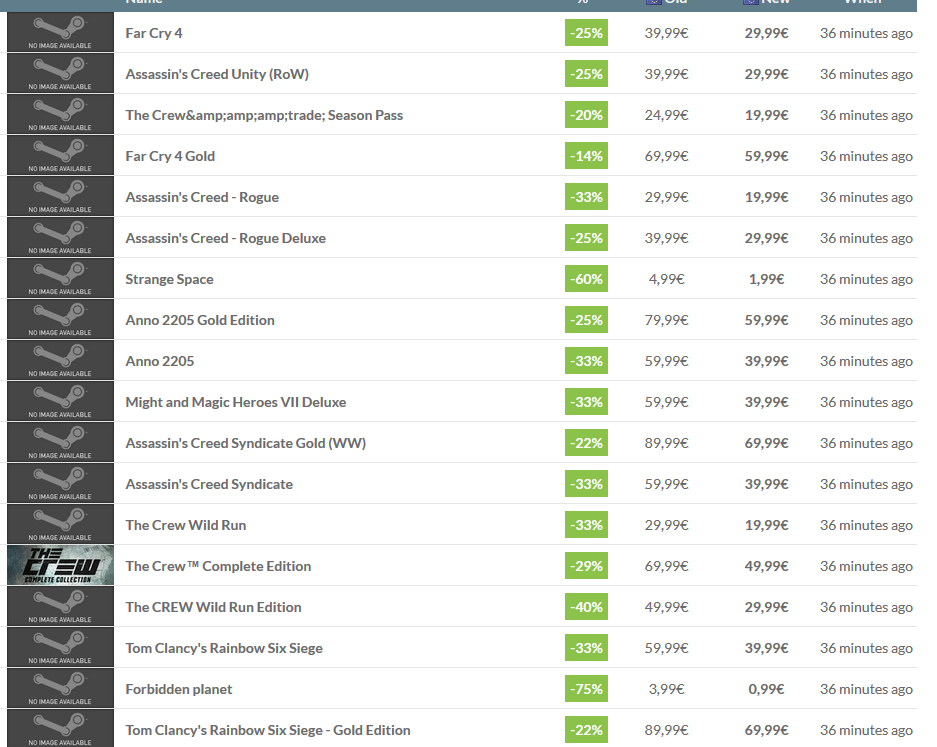Open Assassin's Creed - Rogue link
Image resolution: width=937 pixels, height=747 pixels.
pyautogui.click(x=202, y=197)
